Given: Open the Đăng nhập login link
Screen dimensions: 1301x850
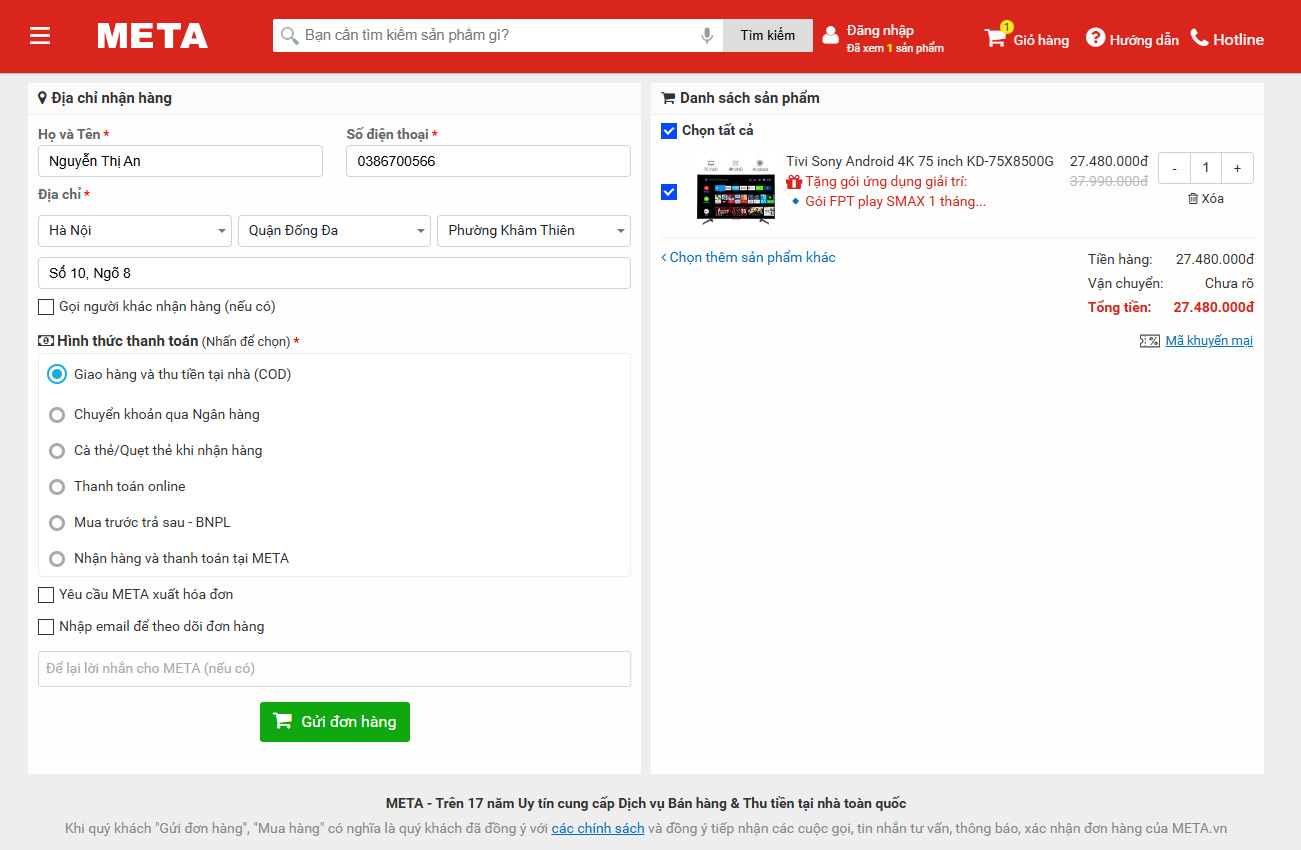Looking at the screenshot, I should [x=880, y=30].
